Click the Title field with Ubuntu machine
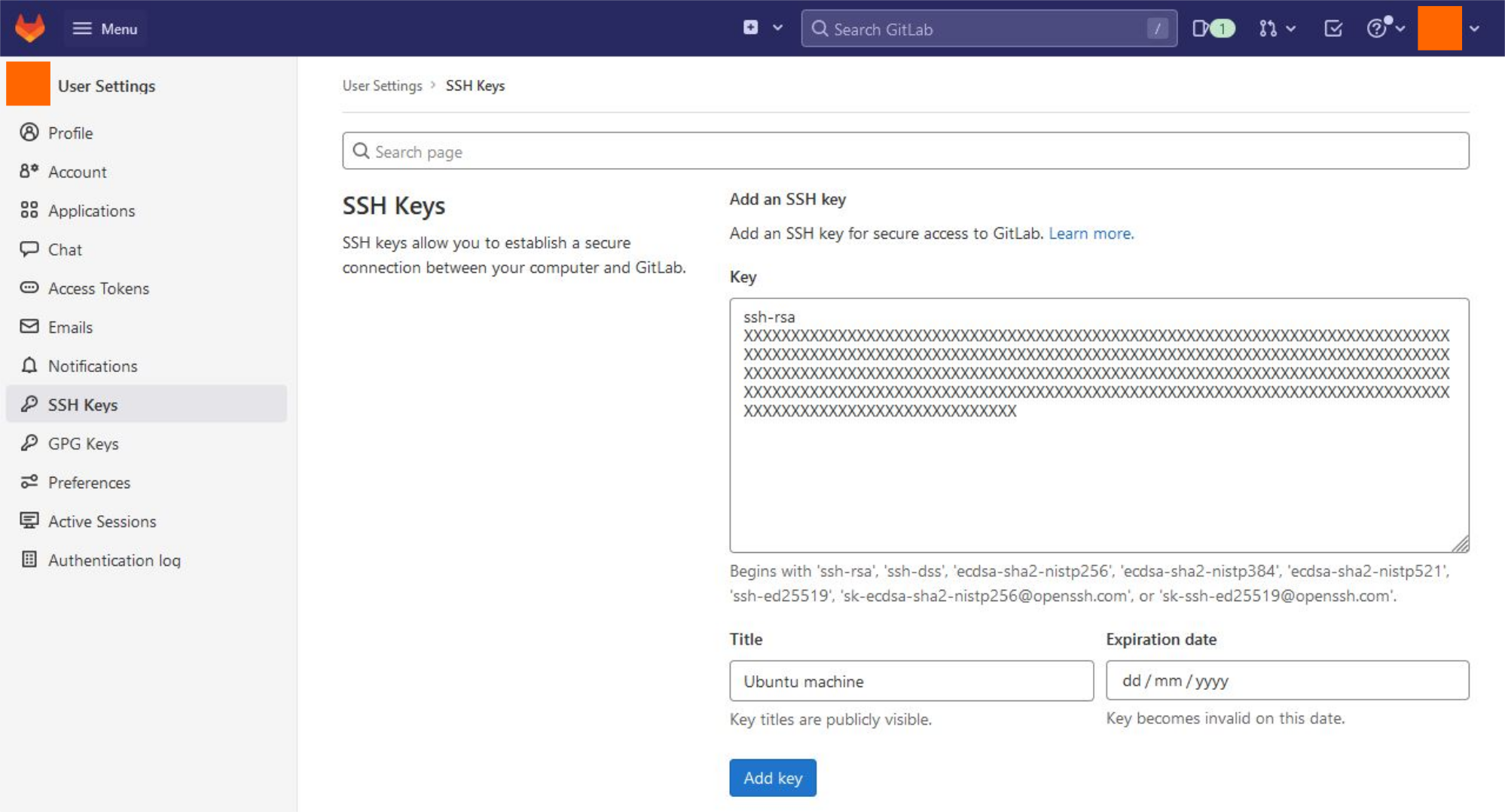Image resolution: width=1505 pixels, height=812 pixels. click(x=911, y=681)
